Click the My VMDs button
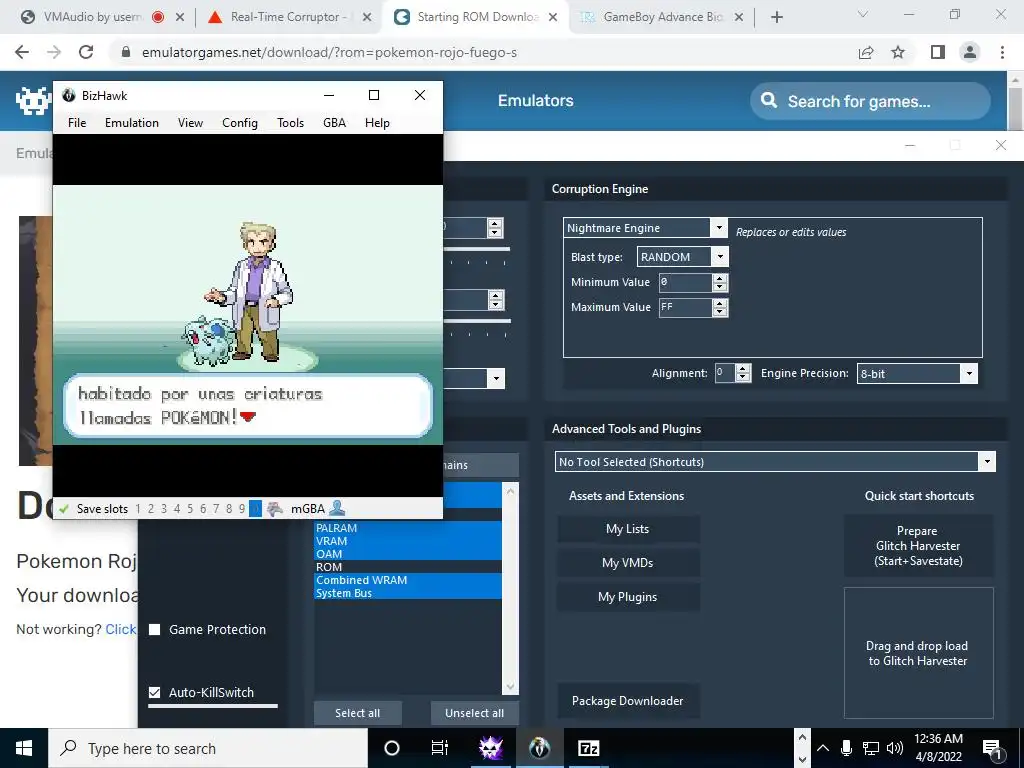 point(628,563)
